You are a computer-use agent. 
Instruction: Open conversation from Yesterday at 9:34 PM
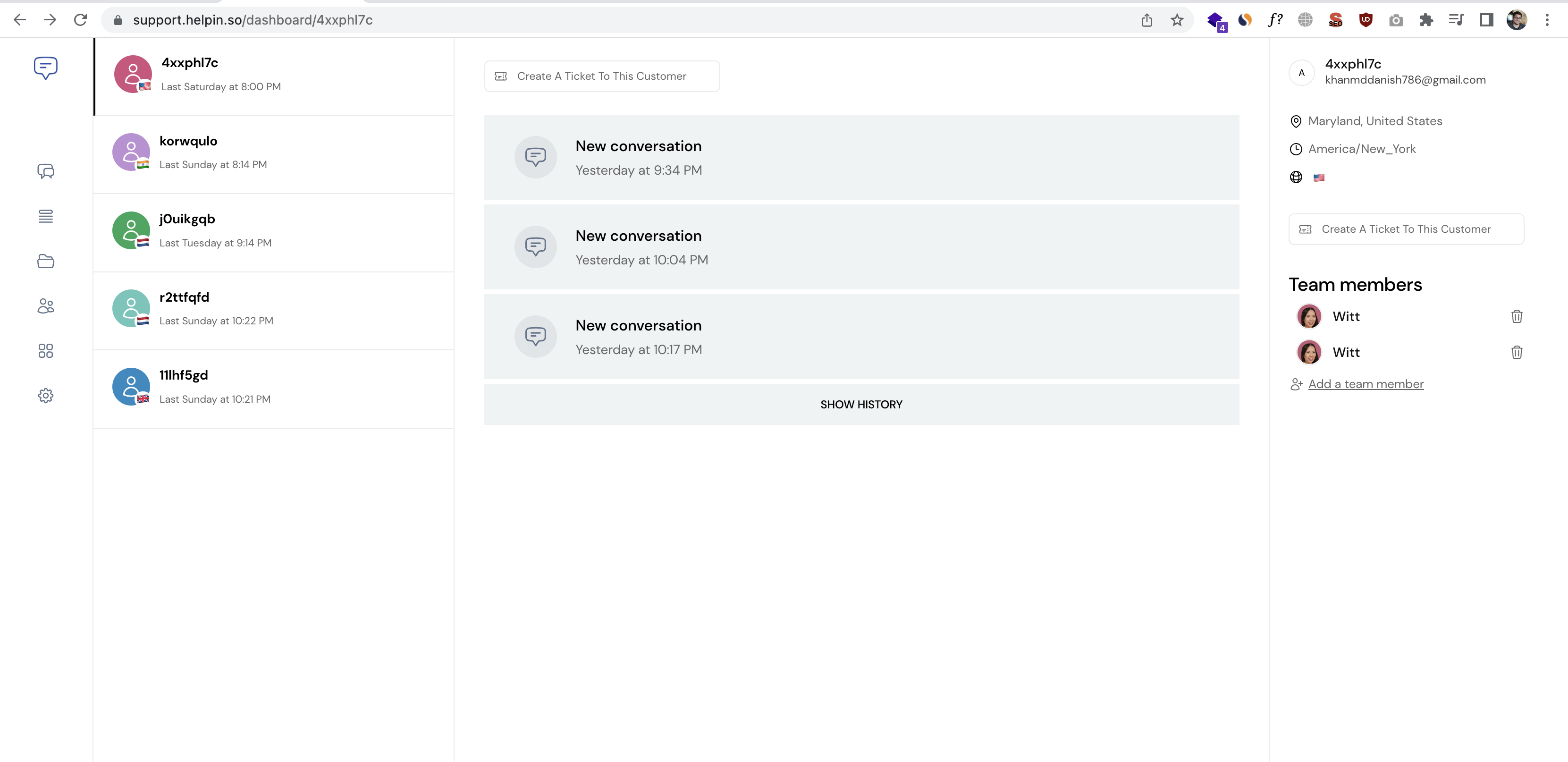pos(860,157)
